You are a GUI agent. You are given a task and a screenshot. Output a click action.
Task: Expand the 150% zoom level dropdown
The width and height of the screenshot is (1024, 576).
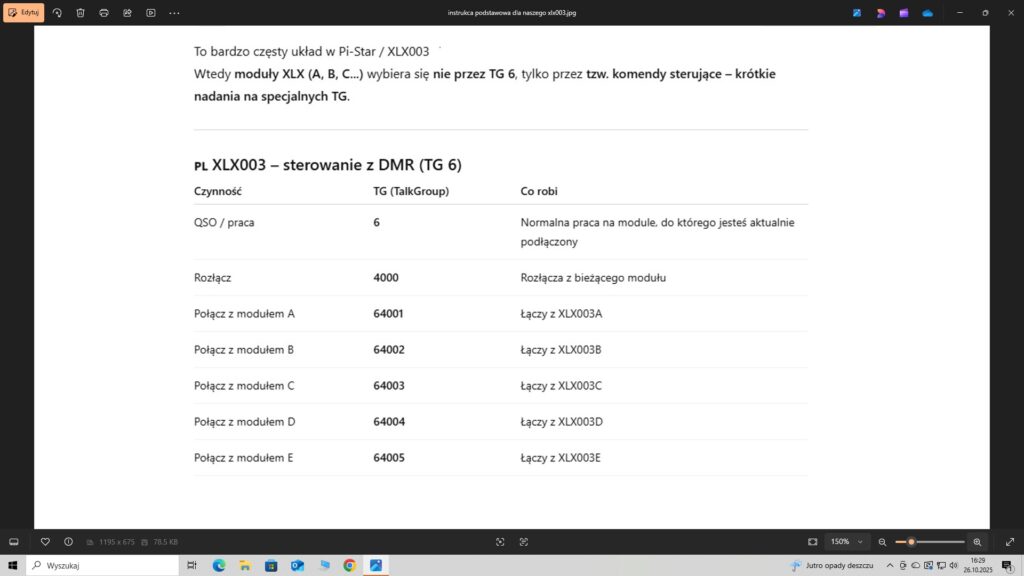click(x=846, y=541)
